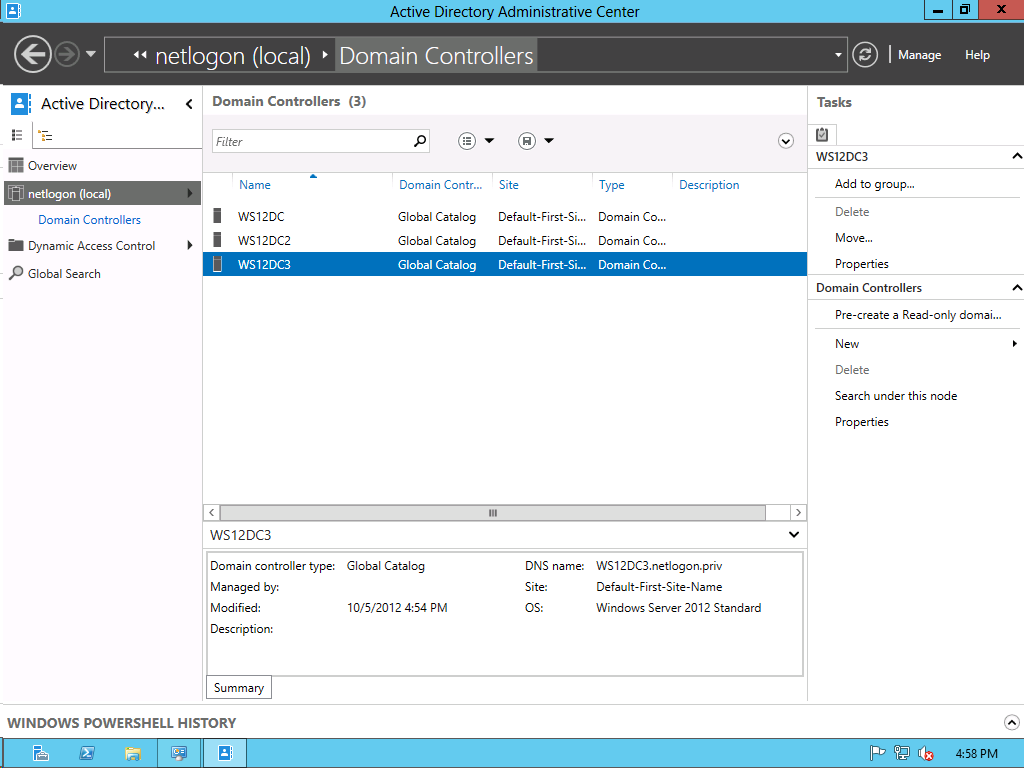Image resolution: width=1024 pixels, height=768 pixels.
Task: Sort by Name column header
Action: click(x=255, y=185)
